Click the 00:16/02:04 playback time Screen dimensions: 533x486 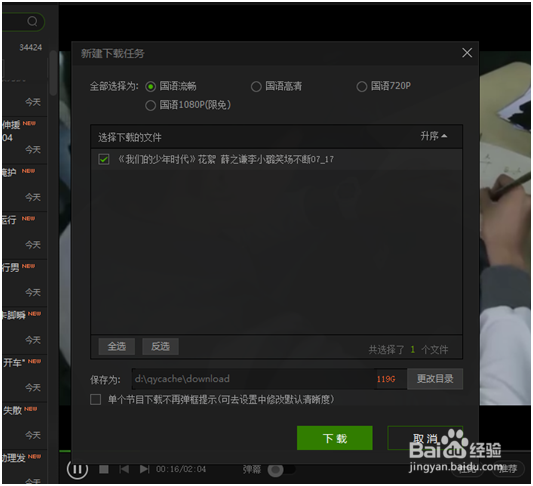click(x=181, y=469)
